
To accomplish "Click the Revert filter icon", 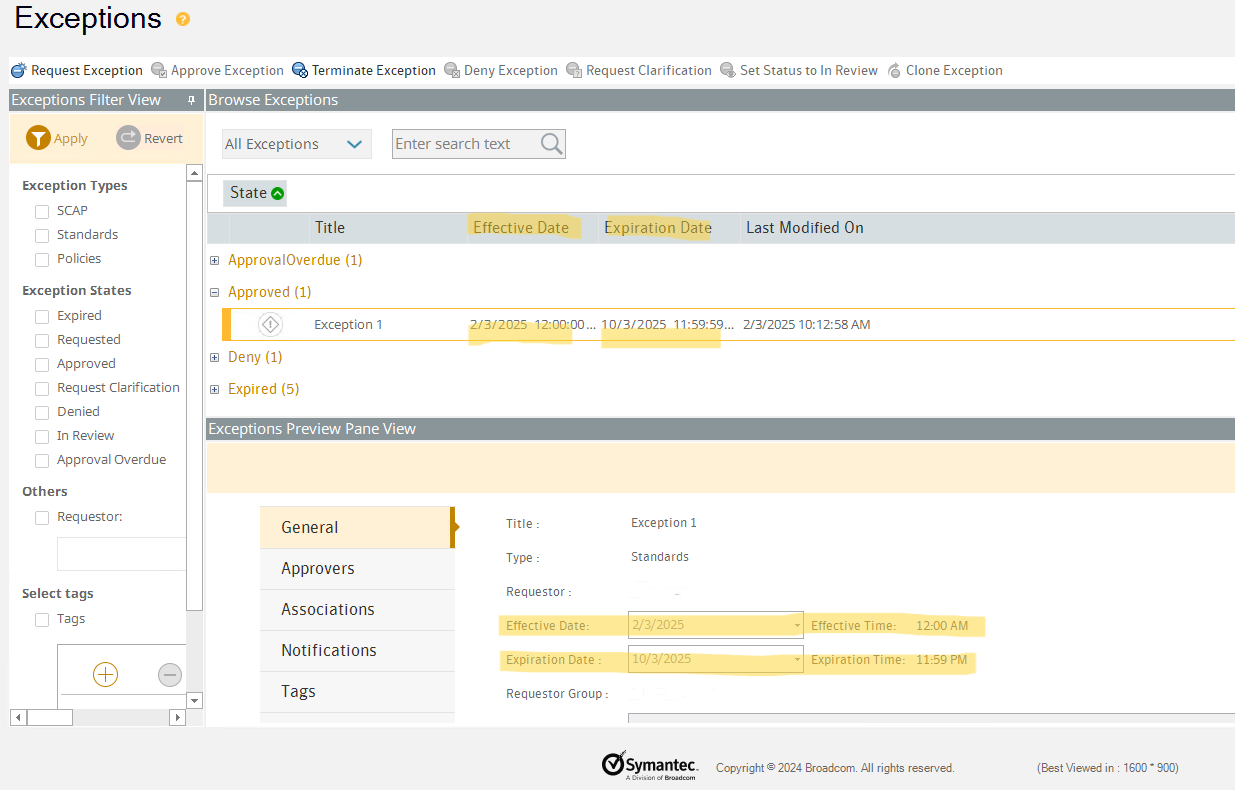I will (x=128, y=138).
